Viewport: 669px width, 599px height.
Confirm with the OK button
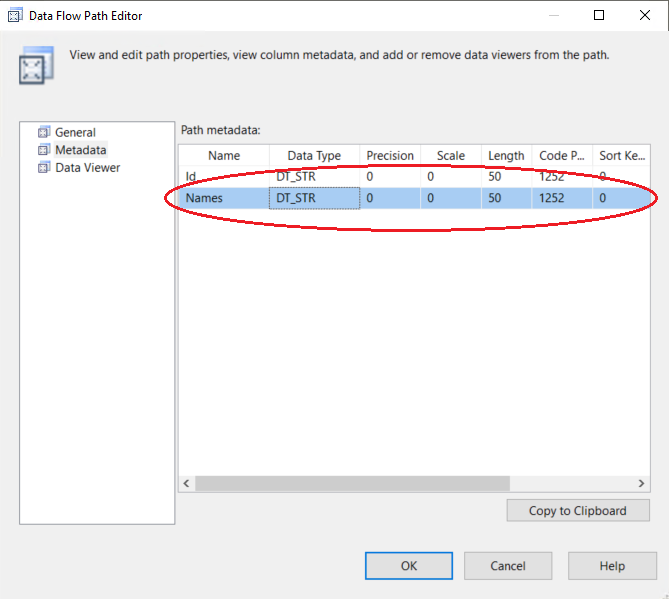tap(408, 566)
